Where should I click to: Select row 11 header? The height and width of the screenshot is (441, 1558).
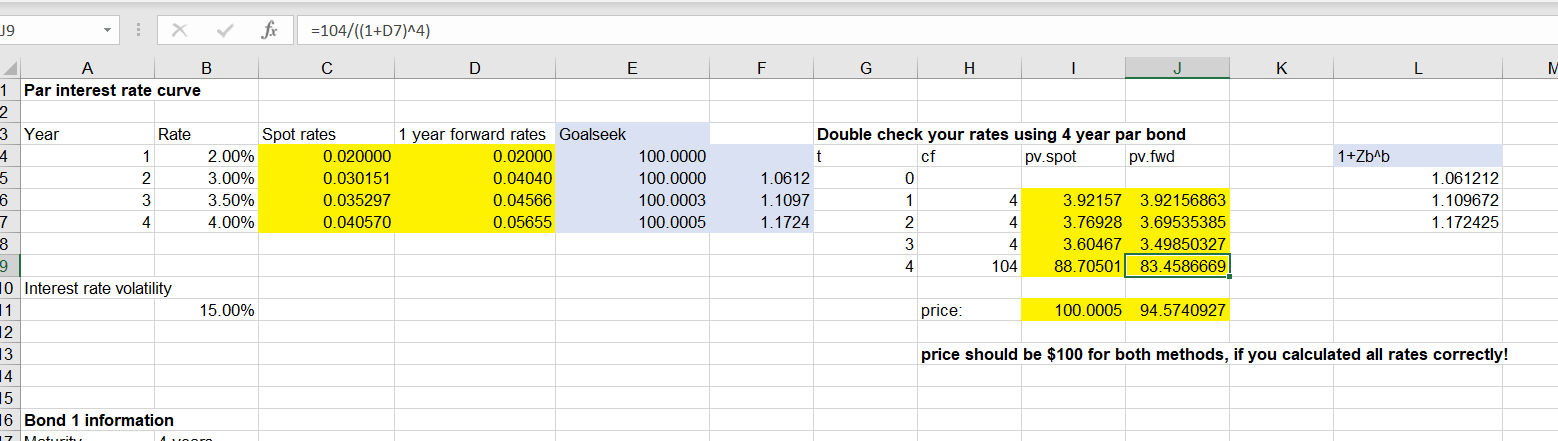click(10, 310)
